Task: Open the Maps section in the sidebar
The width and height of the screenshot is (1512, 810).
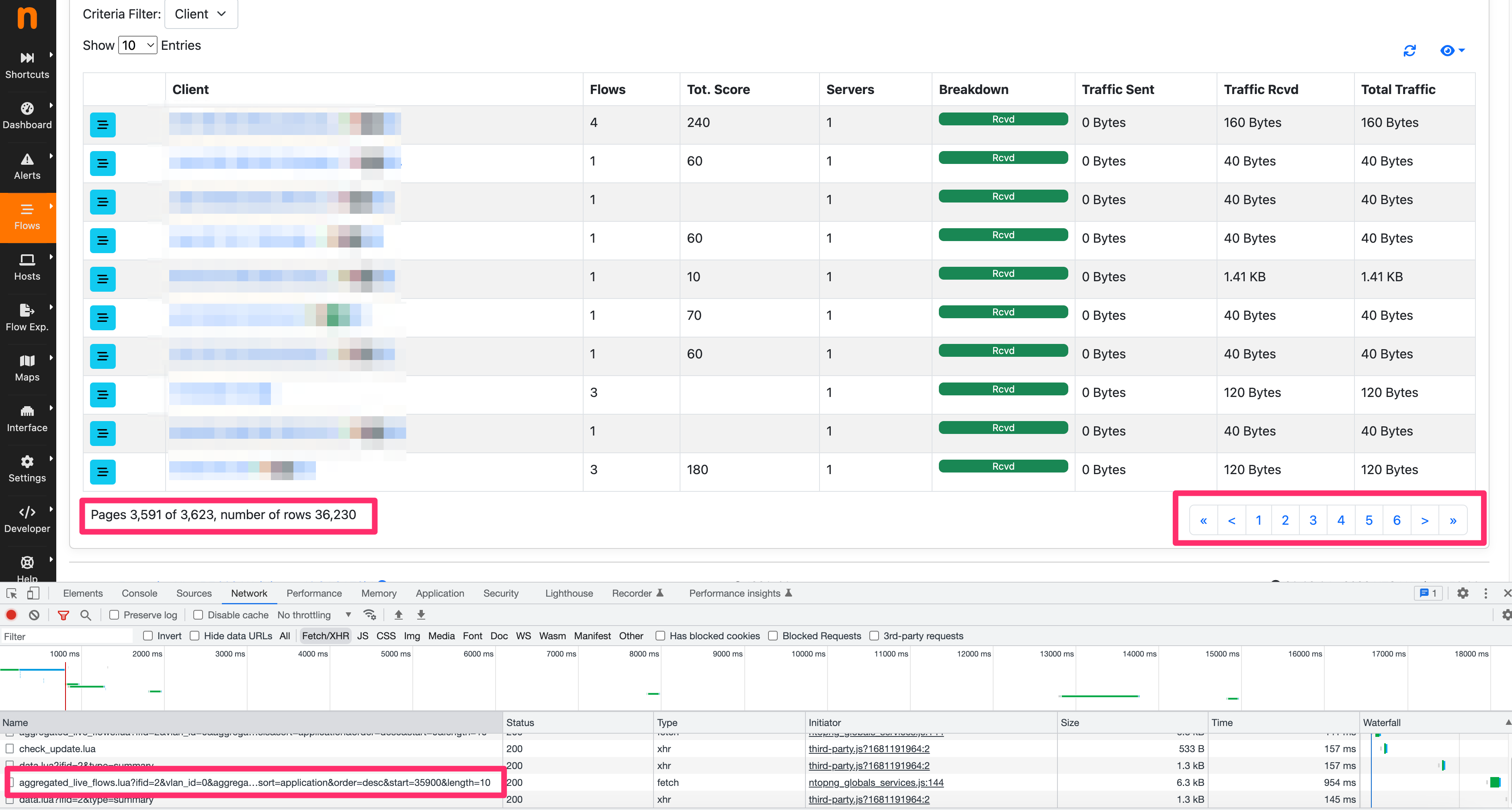Action: pyautogui.click(x=27, y=368)
